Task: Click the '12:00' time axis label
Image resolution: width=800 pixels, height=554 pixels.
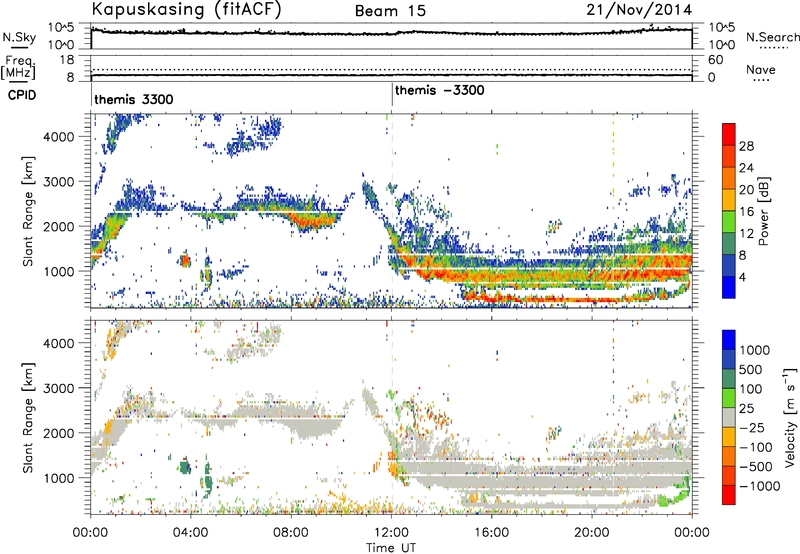Action: 391,533
